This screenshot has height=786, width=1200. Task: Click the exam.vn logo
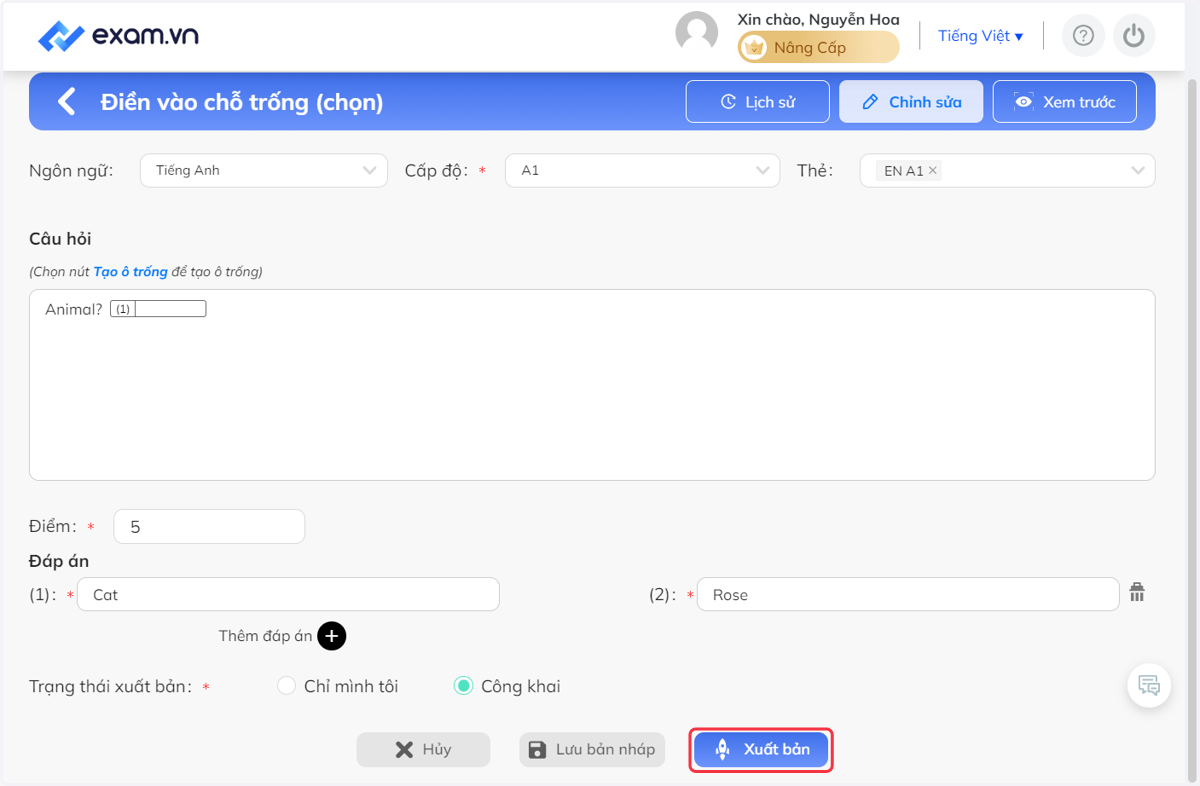point(118,36)
